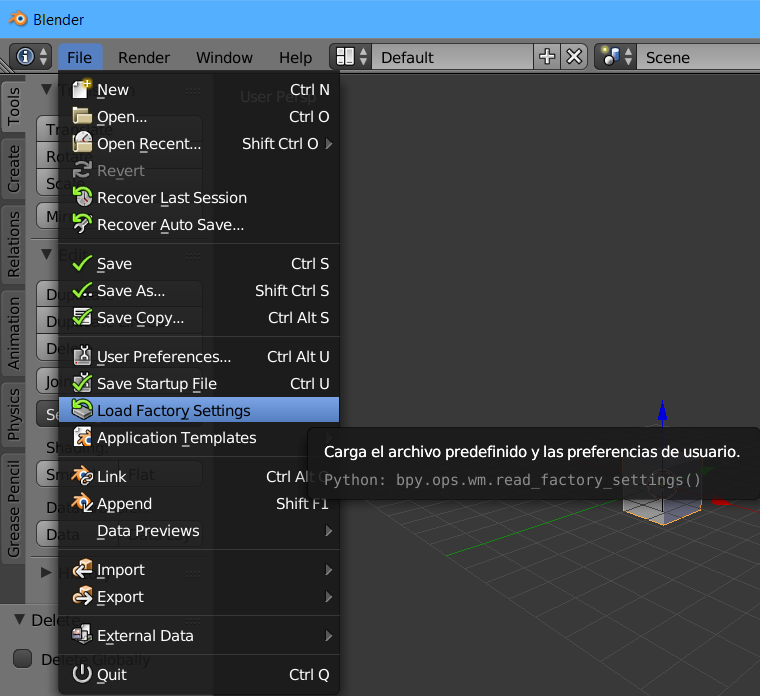Open User Preferences... from menu
The image size is (760, 696).
click(x=199, y=357)
